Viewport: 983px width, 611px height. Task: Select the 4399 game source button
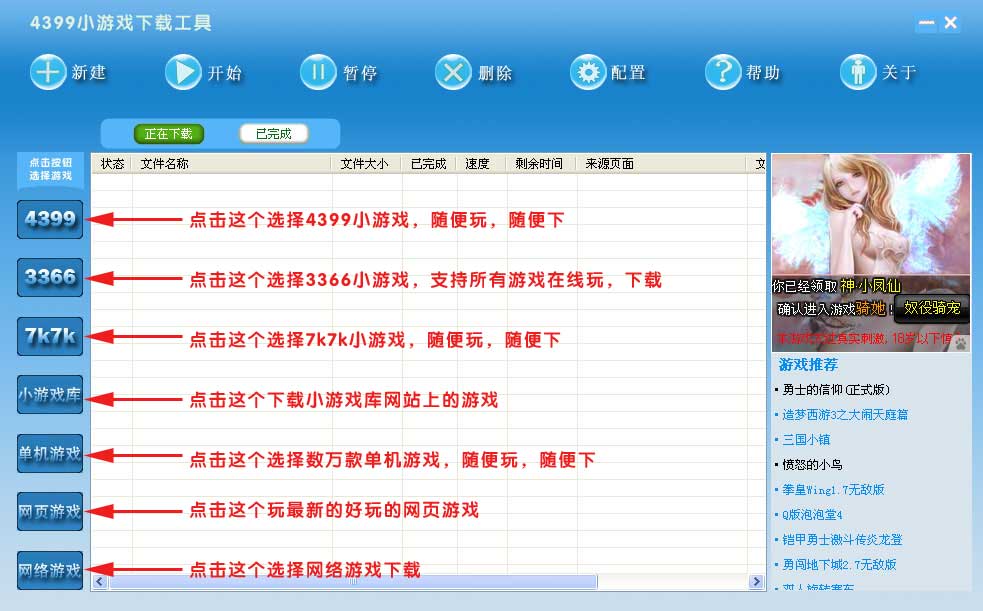[50, 219]
